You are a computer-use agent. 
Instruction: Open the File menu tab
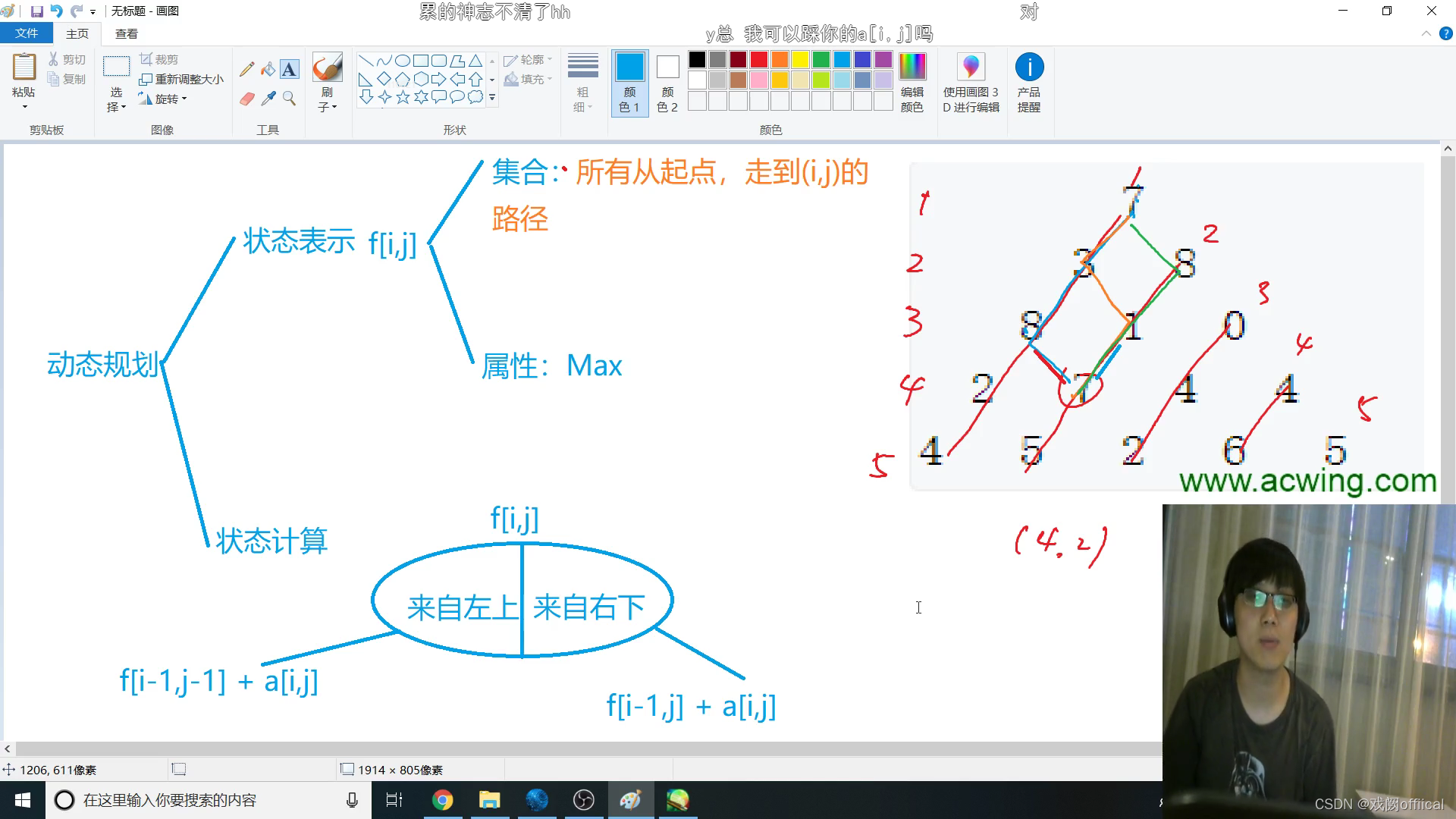click(x=27, y=33)
